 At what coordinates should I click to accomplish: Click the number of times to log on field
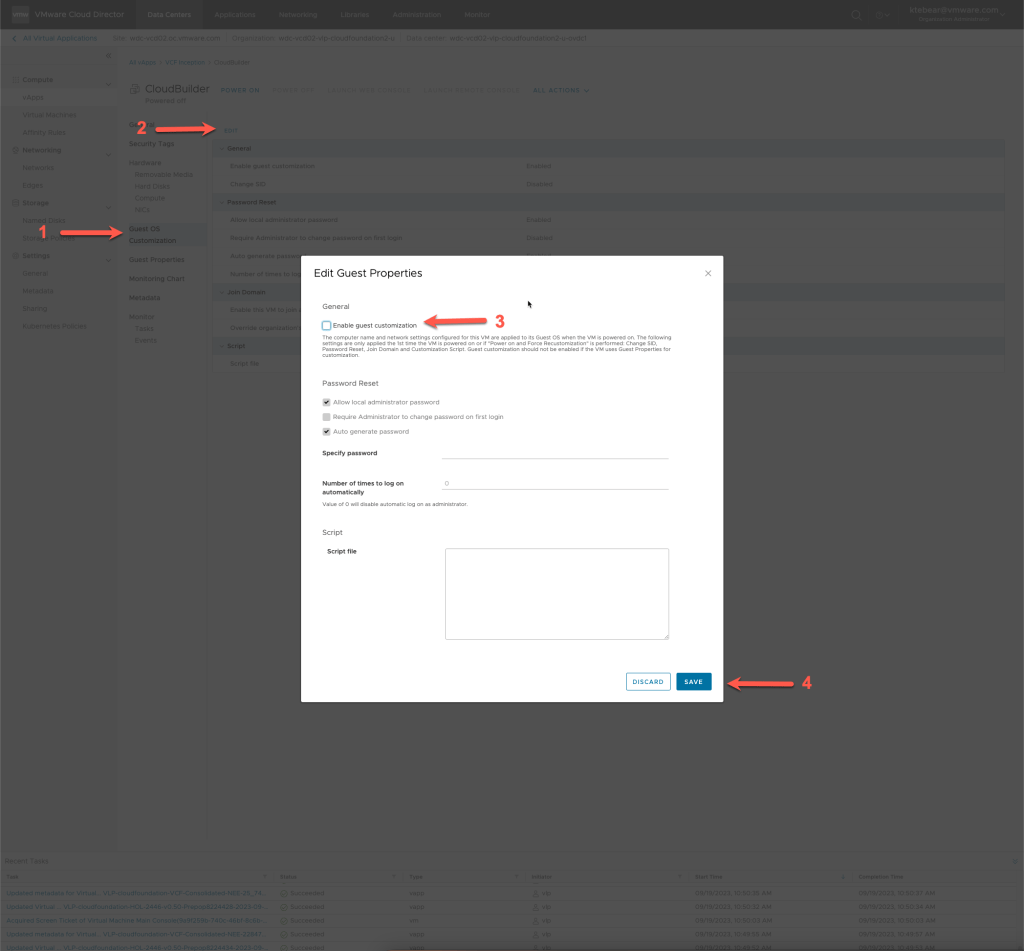click(x=555, y=483)
